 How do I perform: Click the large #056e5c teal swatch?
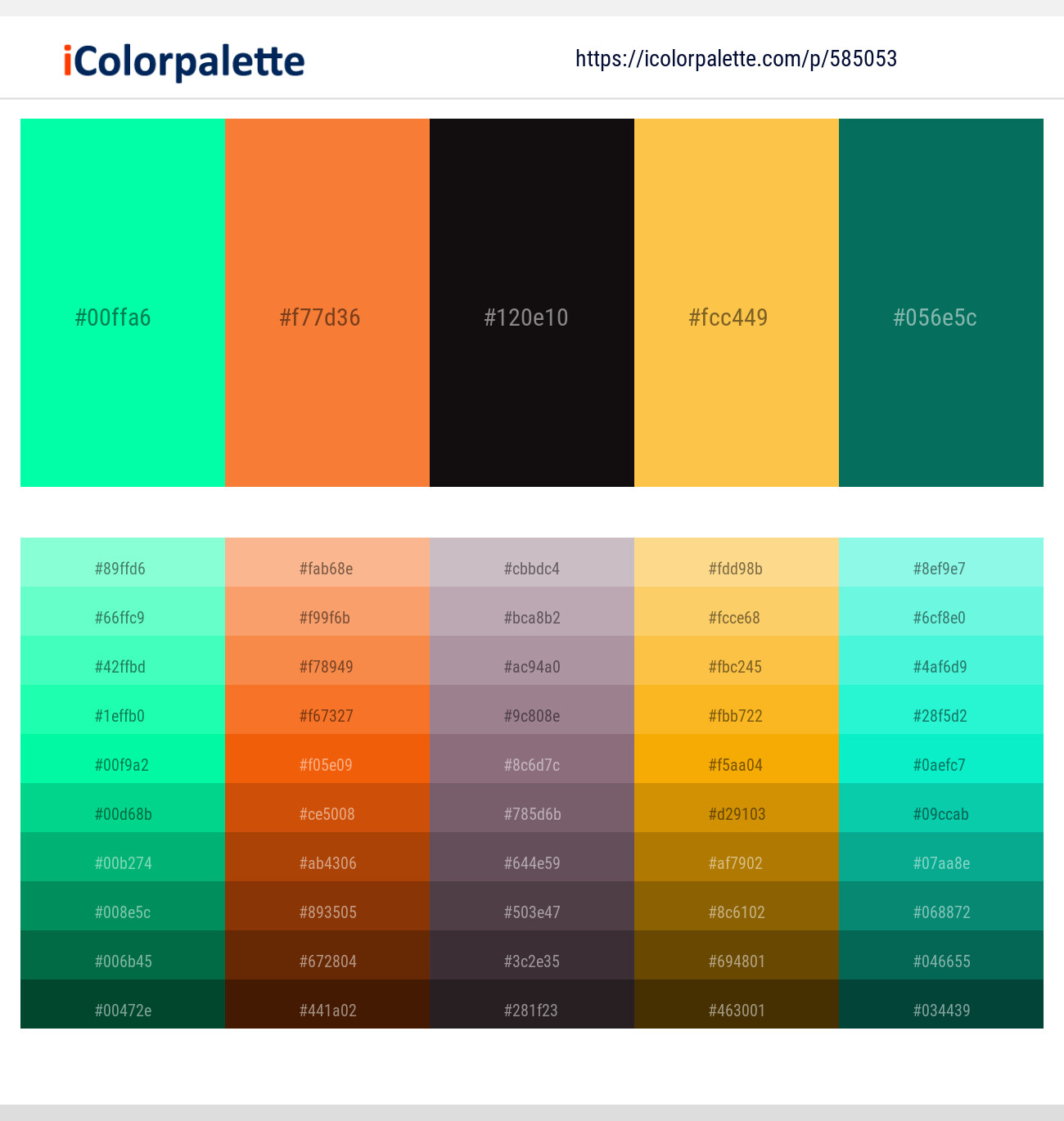(x=941, y=303)
